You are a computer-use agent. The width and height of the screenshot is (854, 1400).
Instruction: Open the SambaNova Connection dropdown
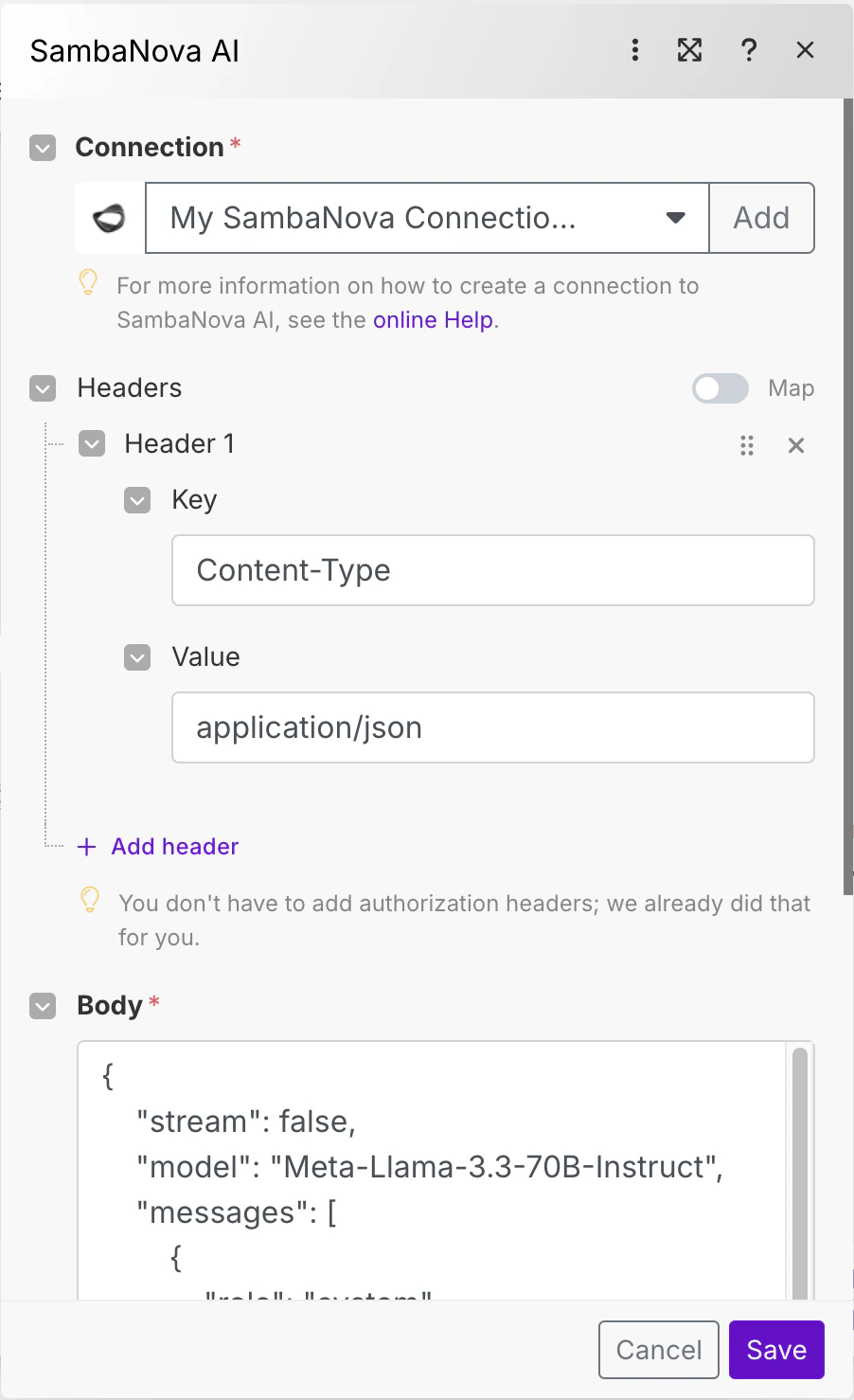pyautogui.click(x=674, y=218)
